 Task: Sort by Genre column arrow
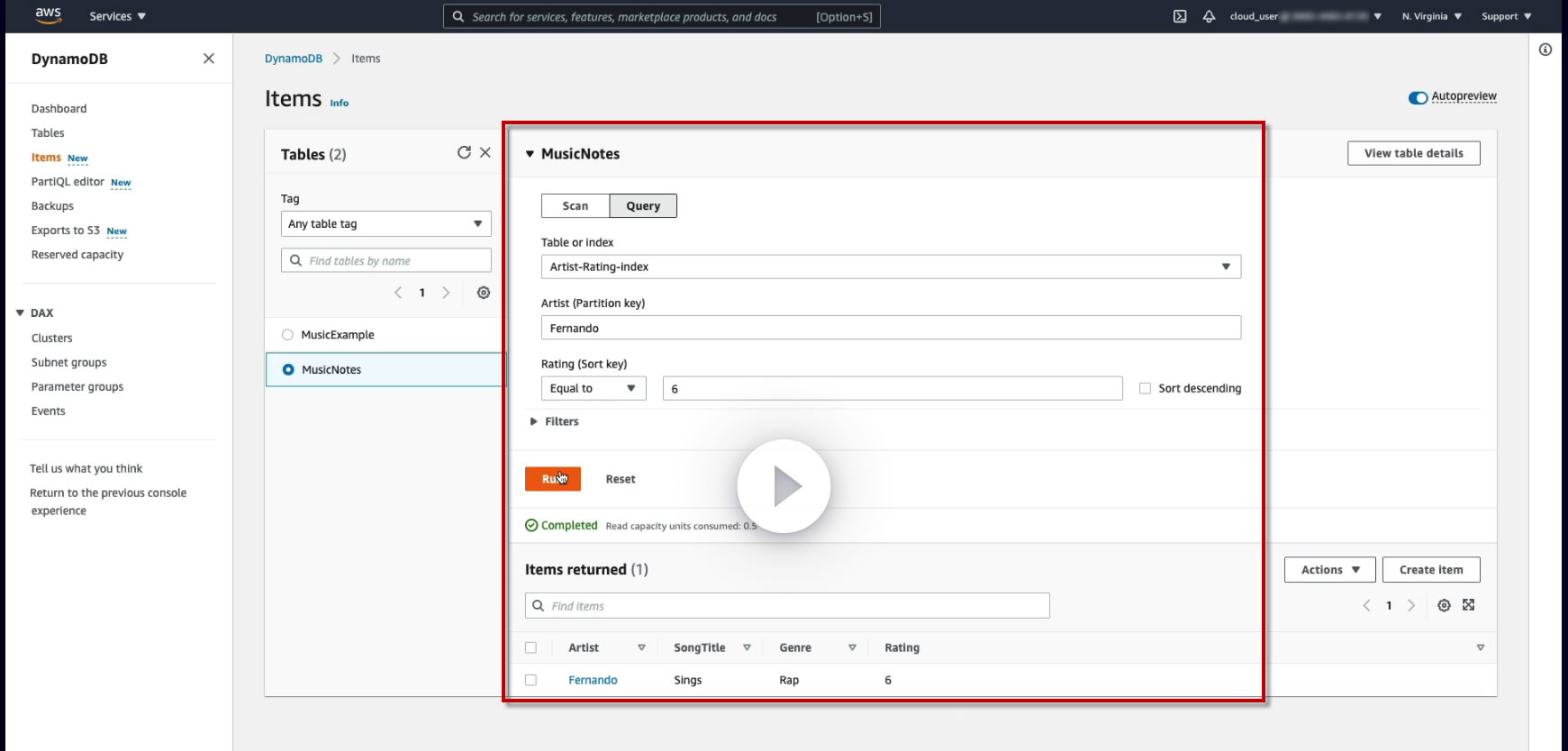pyautogui.click(x=852, y=647)
